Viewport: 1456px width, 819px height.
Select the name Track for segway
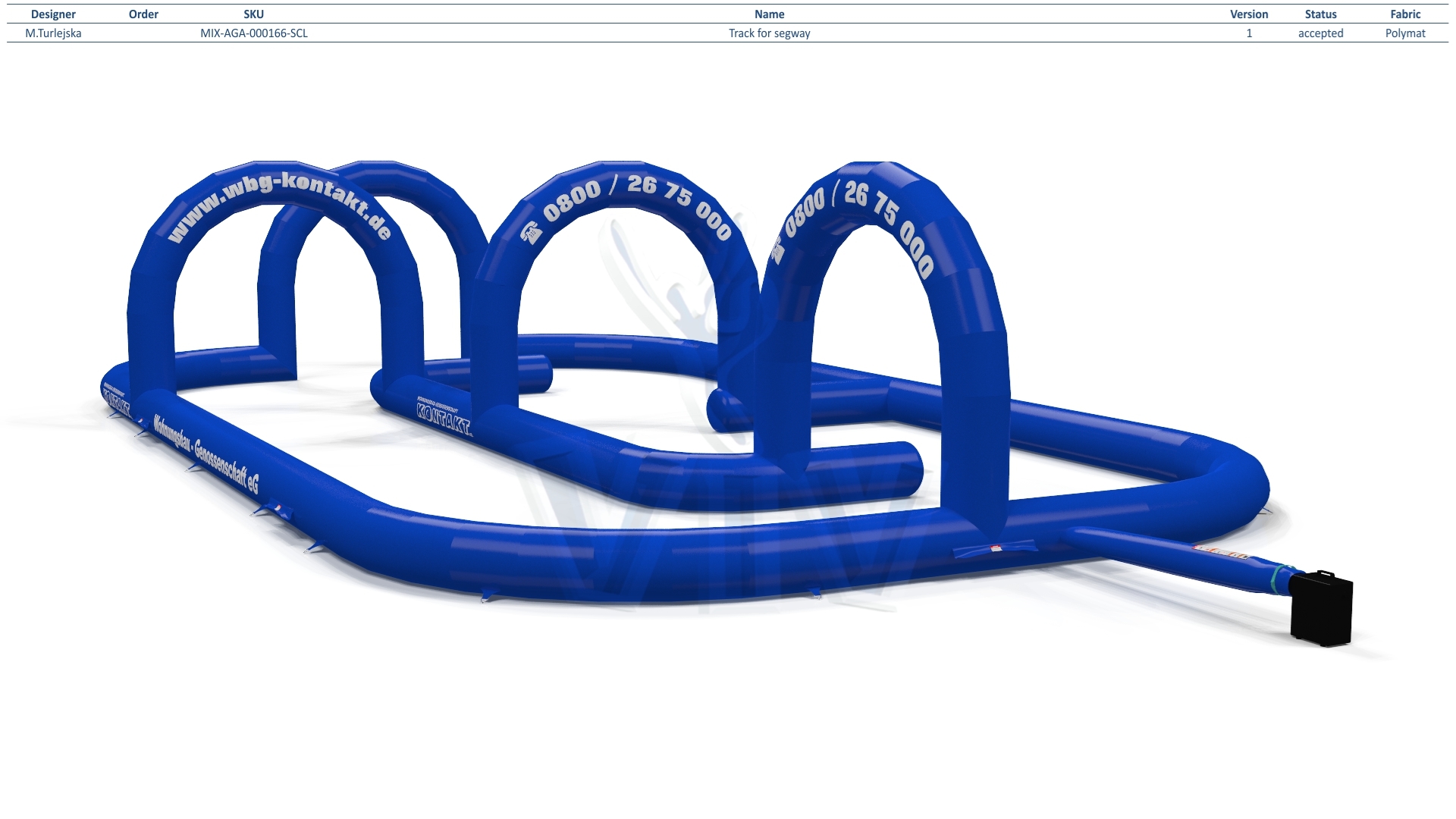pyautogui.click(x=769, y=33)
